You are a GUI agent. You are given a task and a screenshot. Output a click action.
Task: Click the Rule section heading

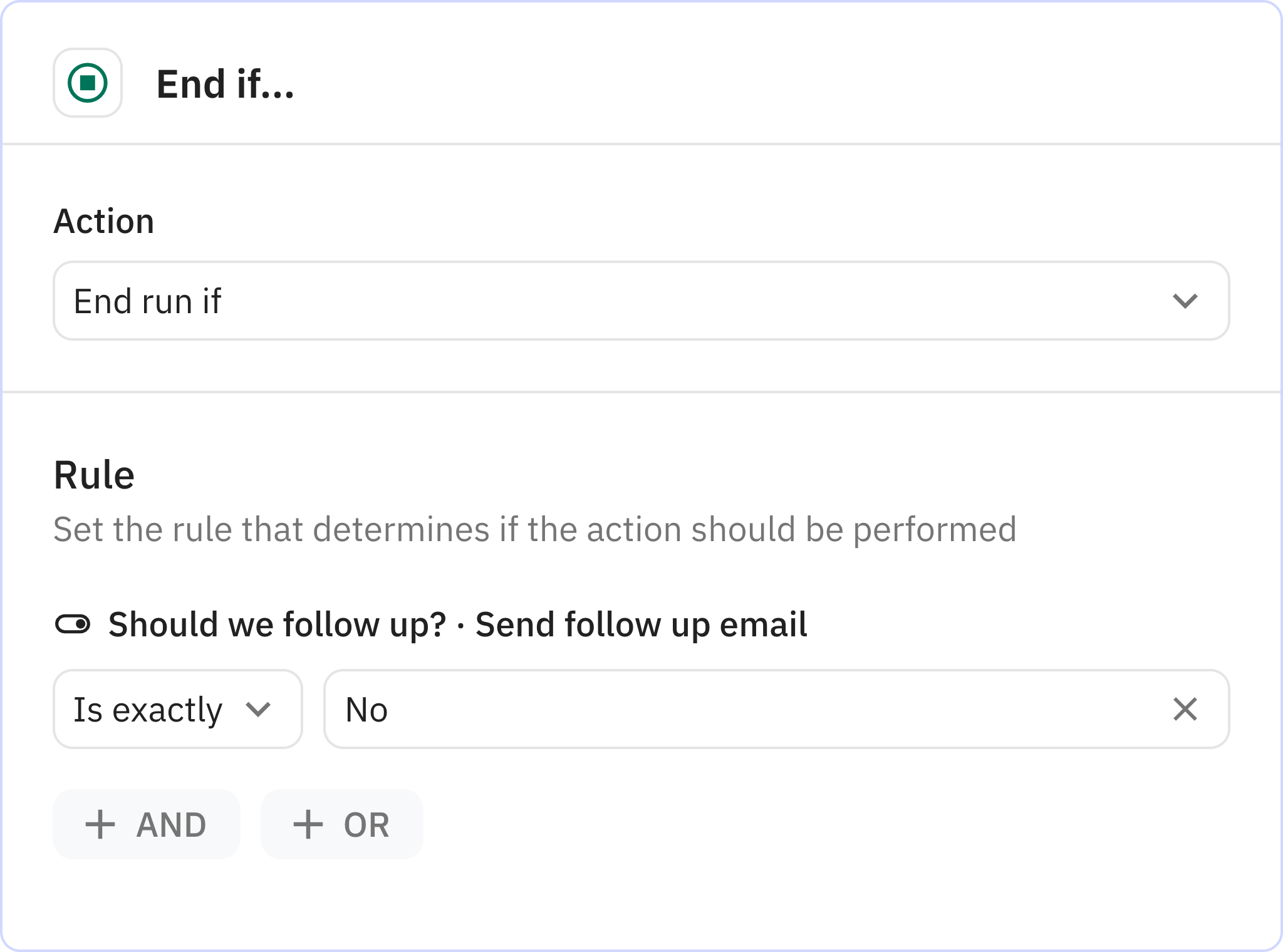[x=94, y=475]
